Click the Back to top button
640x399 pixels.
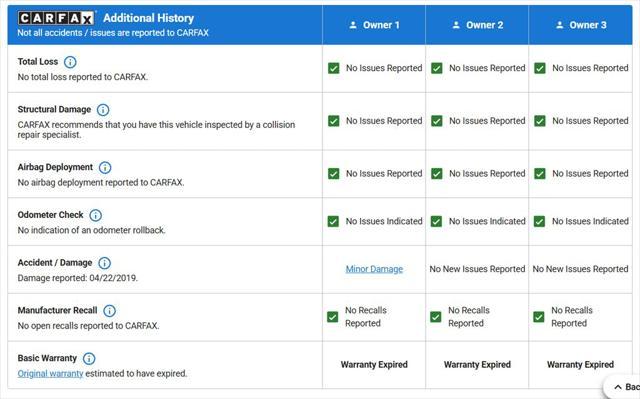[x=622, y=387]
